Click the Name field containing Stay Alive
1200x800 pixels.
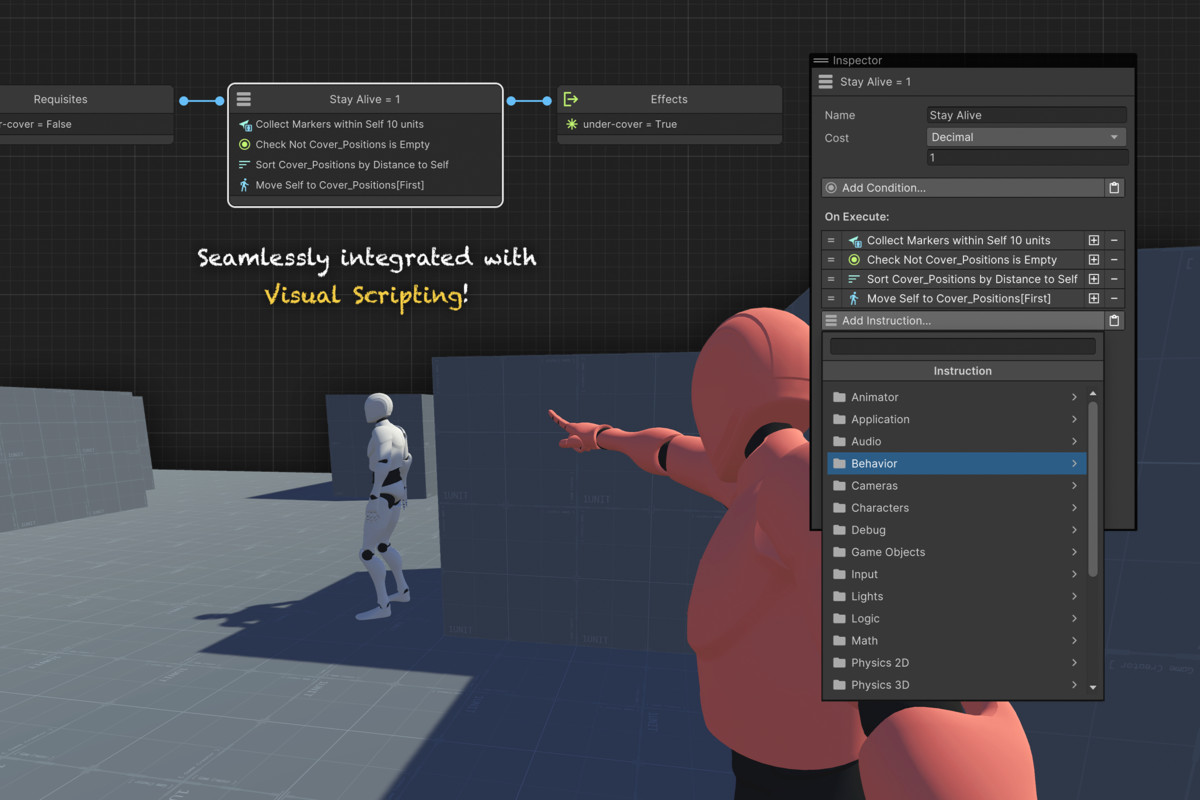point(1026,115)
